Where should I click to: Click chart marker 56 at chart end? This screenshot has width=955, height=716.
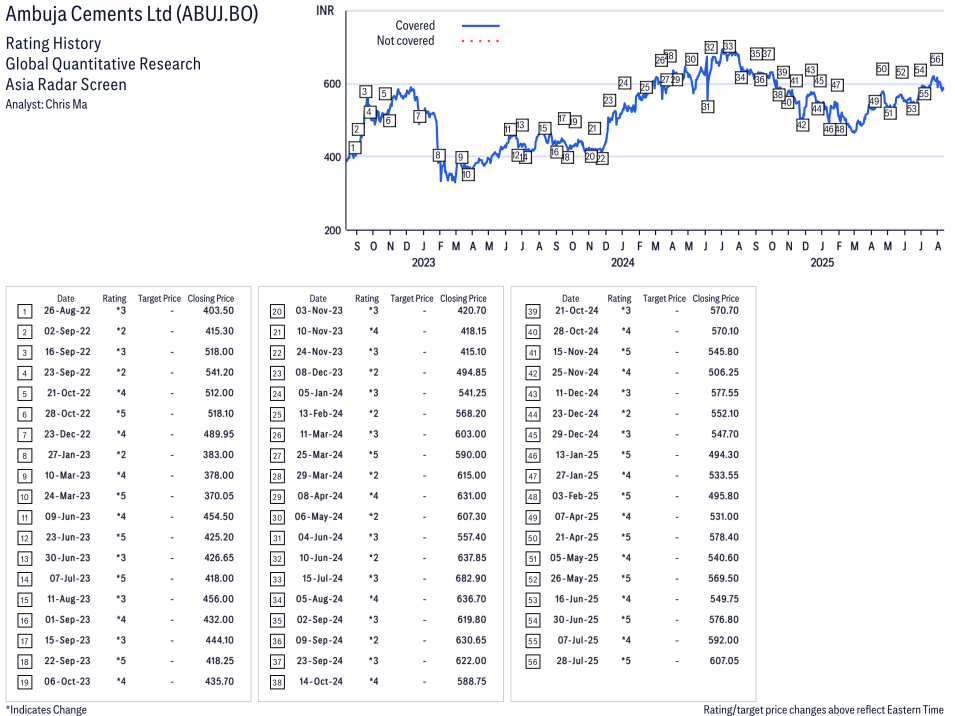936,59
